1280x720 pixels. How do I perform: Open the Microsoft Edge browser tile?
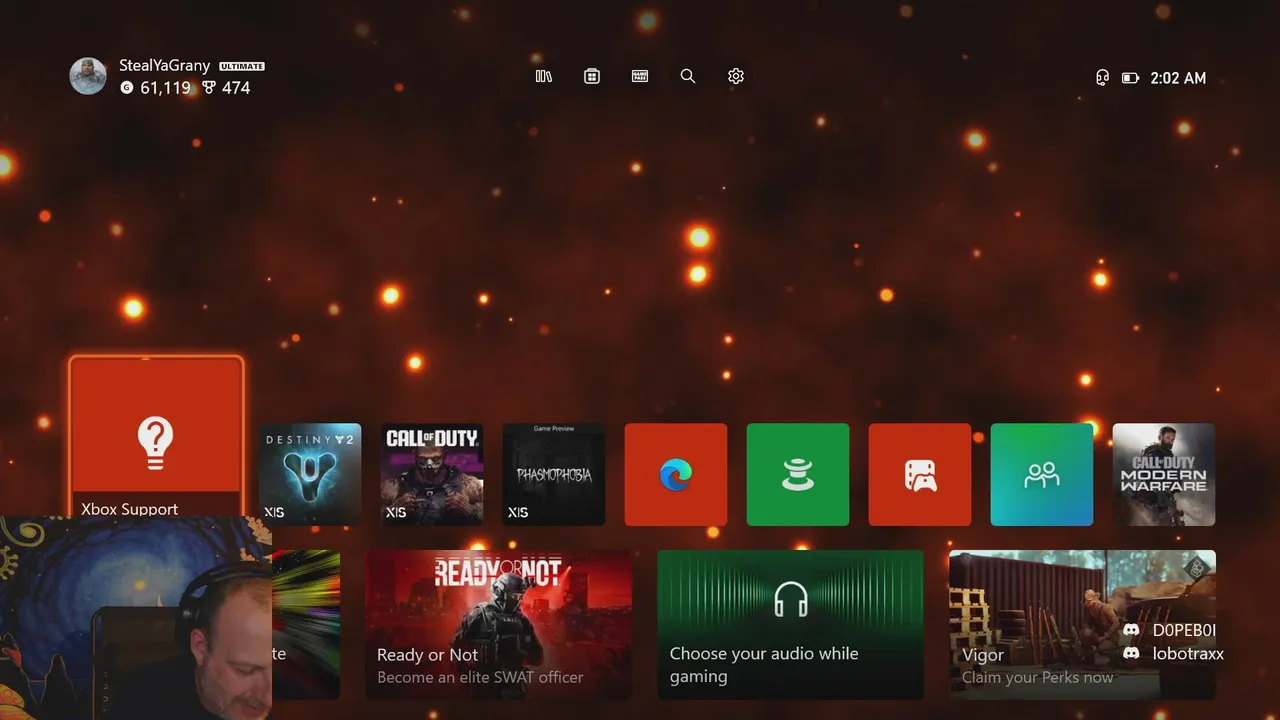click(x=676, y=474)
